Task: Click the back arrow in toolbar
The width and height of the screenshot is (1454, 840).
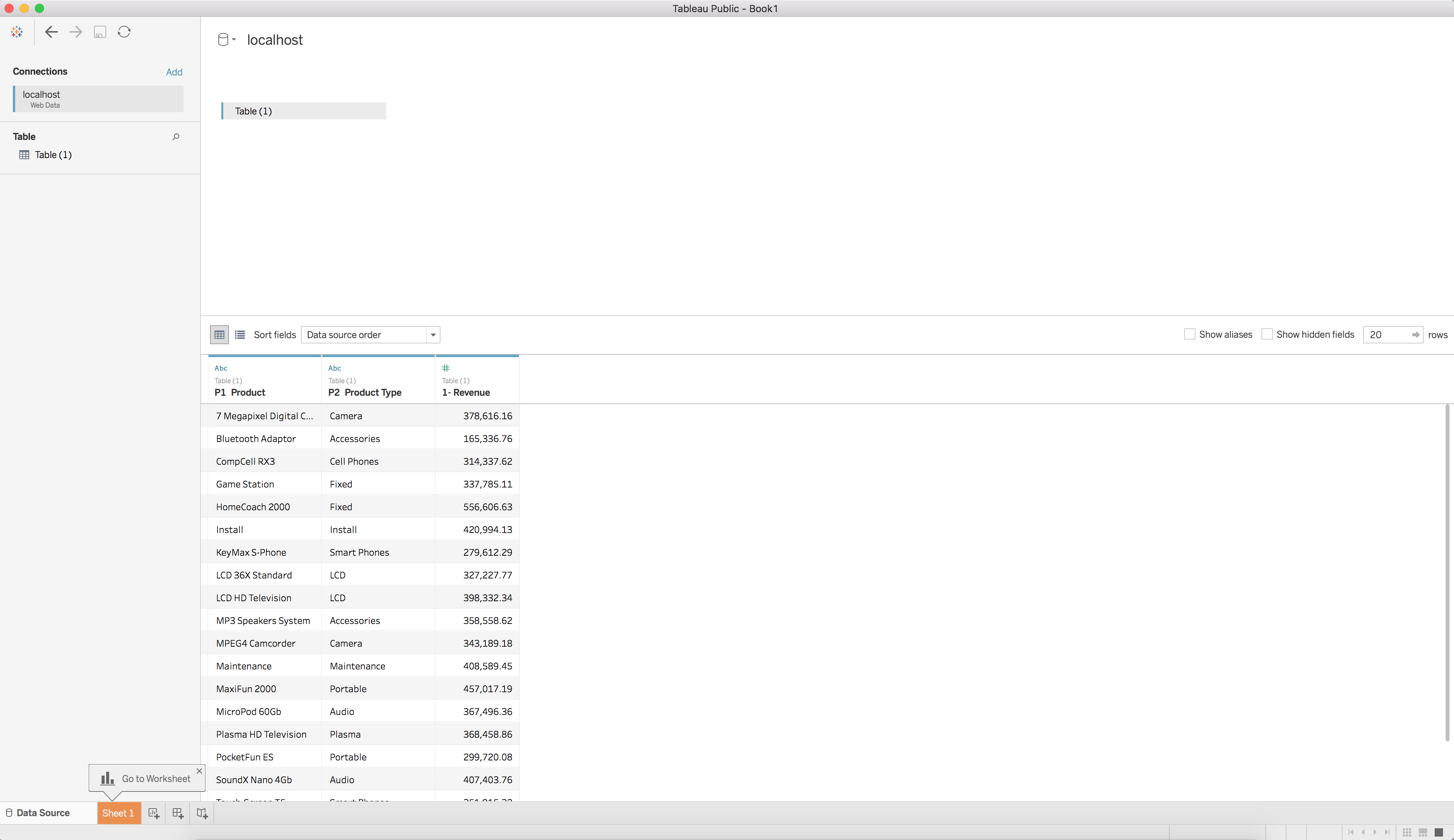Action: click(x=51, y=32)
